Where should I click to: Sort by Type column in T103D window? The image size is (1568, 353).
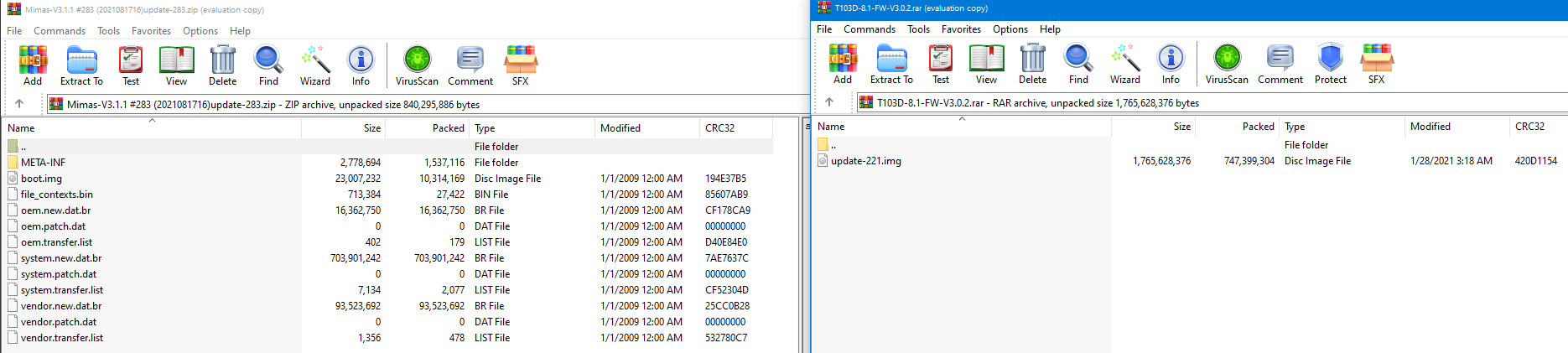point(1342,127)
